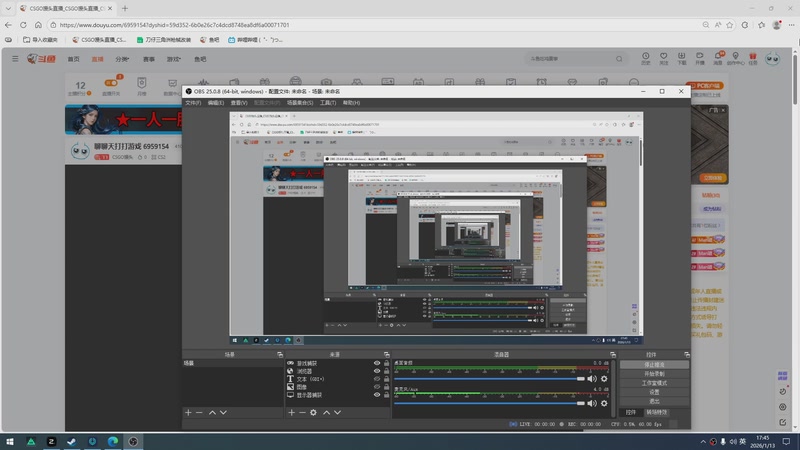Image resolution: width=800 pixels, height=450 pixels.
Task: Lock the 浏览器 source
Action: [386, 371]
